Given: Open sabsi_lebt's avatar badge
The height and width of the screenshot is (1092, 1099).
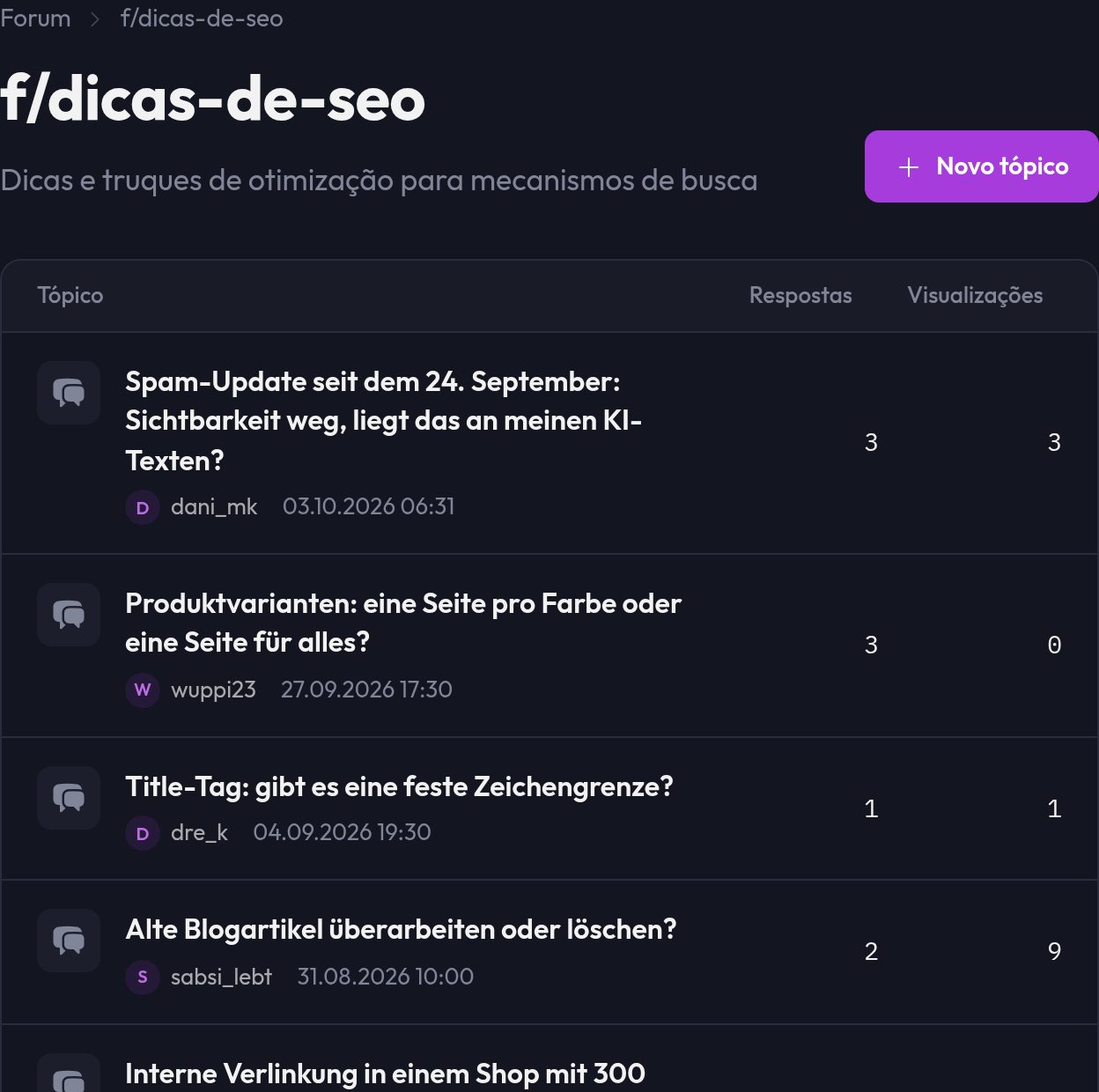Looking at the screenshot, I should tap(143, 977).
